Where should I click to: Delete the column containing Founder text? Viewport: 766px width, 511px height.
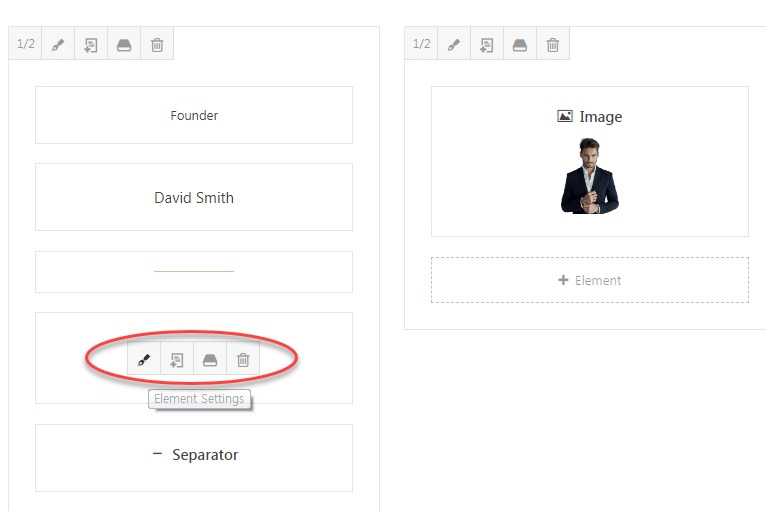tap(157, 44)
